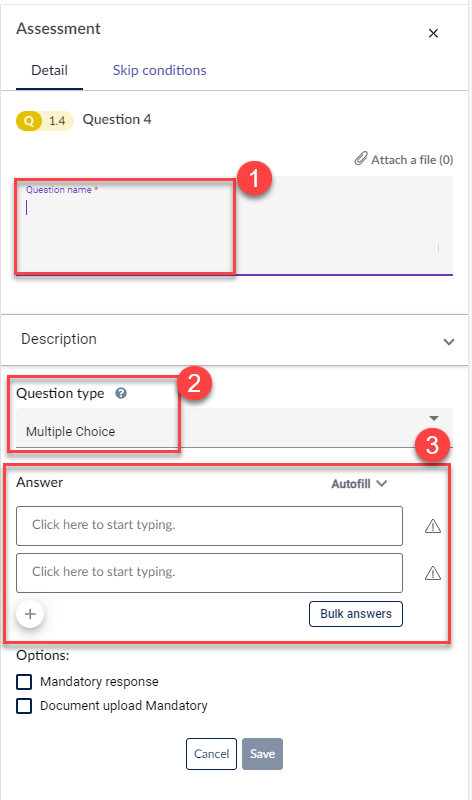Click the warning icon beside first answer

pos(433,526)
